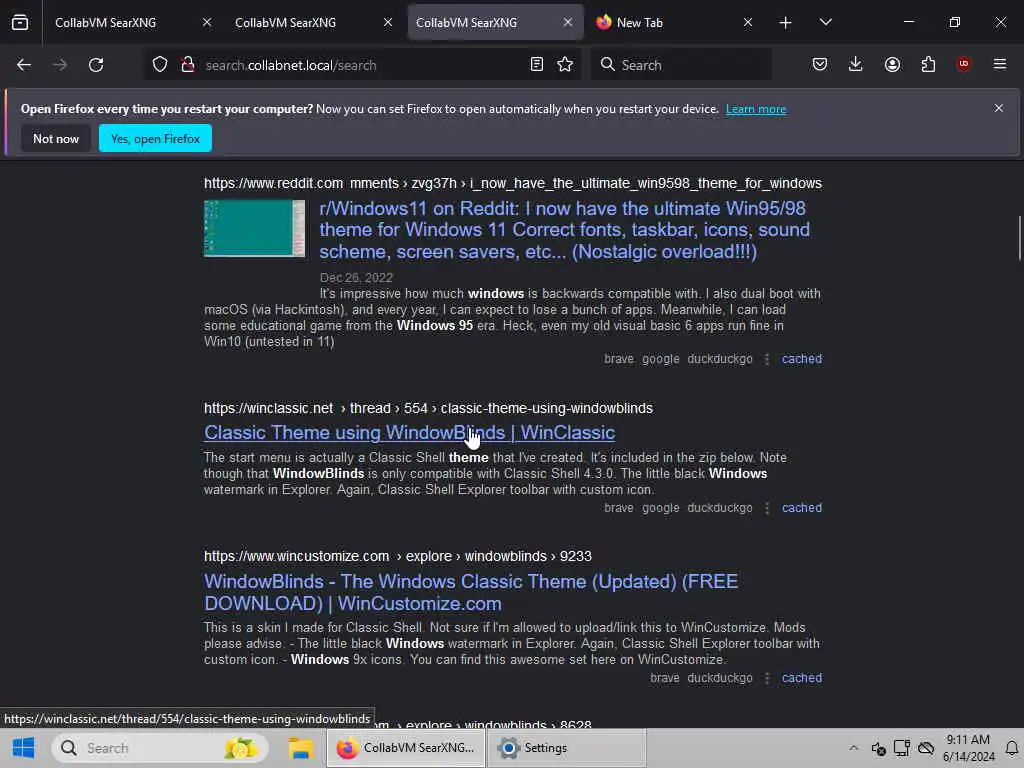Viewport: 1024px width, 768px height.
Task: Open the uBlock Origin extension popup
Action: 963,64
